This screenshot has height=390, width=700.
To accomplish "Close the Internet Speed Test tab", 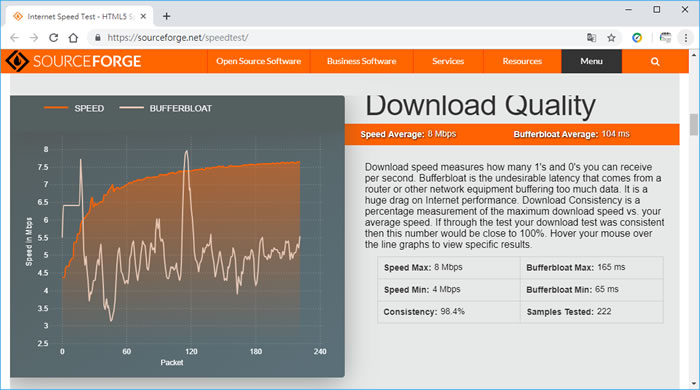I will [143, 17].
